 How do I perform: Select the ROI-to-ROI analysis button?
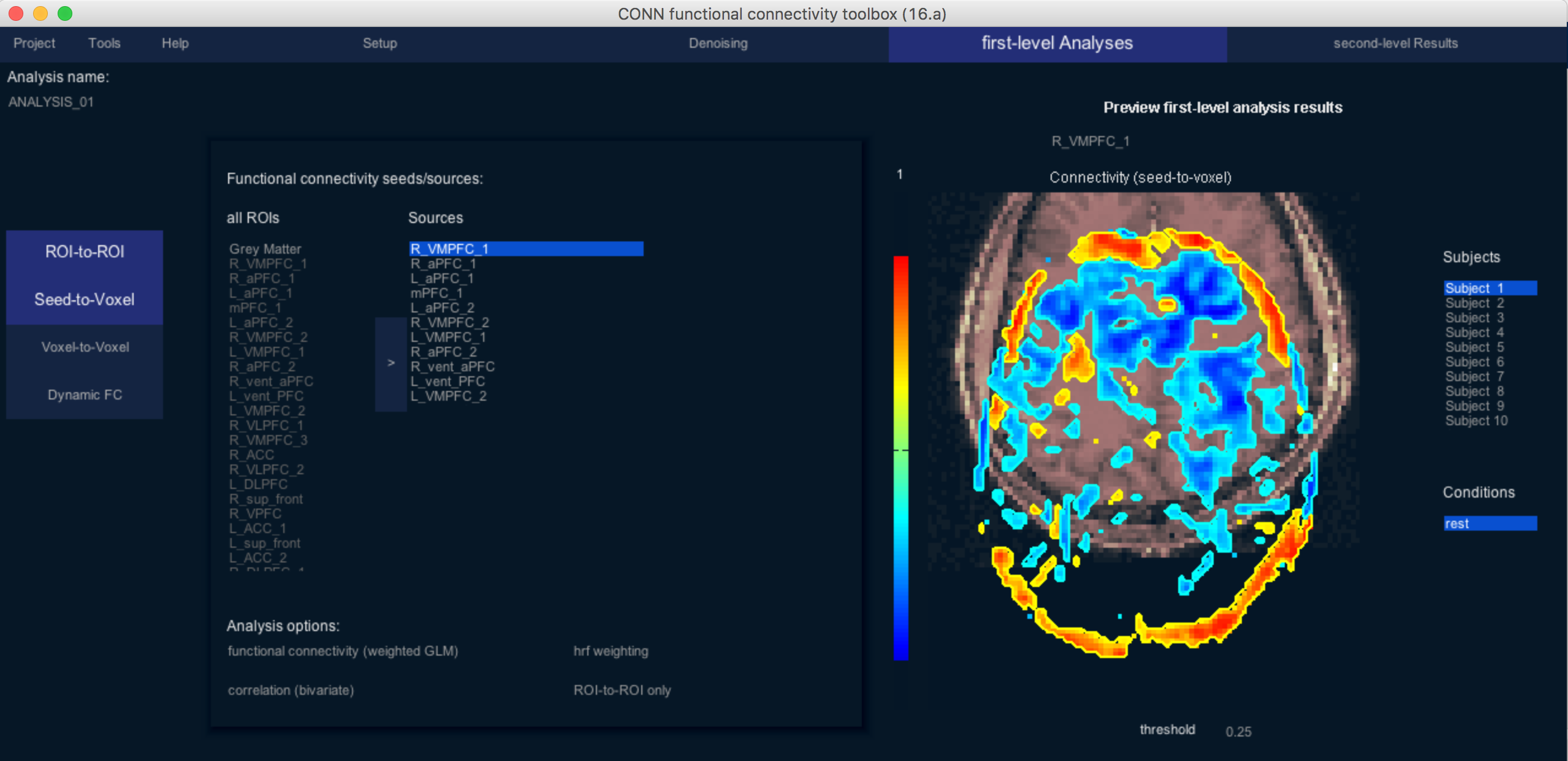[85, 252]
